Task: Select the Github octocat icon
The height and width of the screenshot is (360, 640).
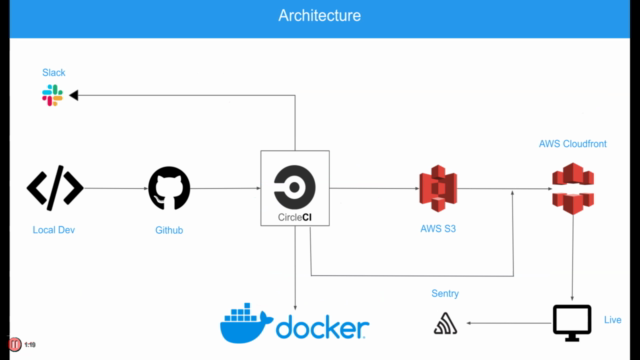Action: 169,188
